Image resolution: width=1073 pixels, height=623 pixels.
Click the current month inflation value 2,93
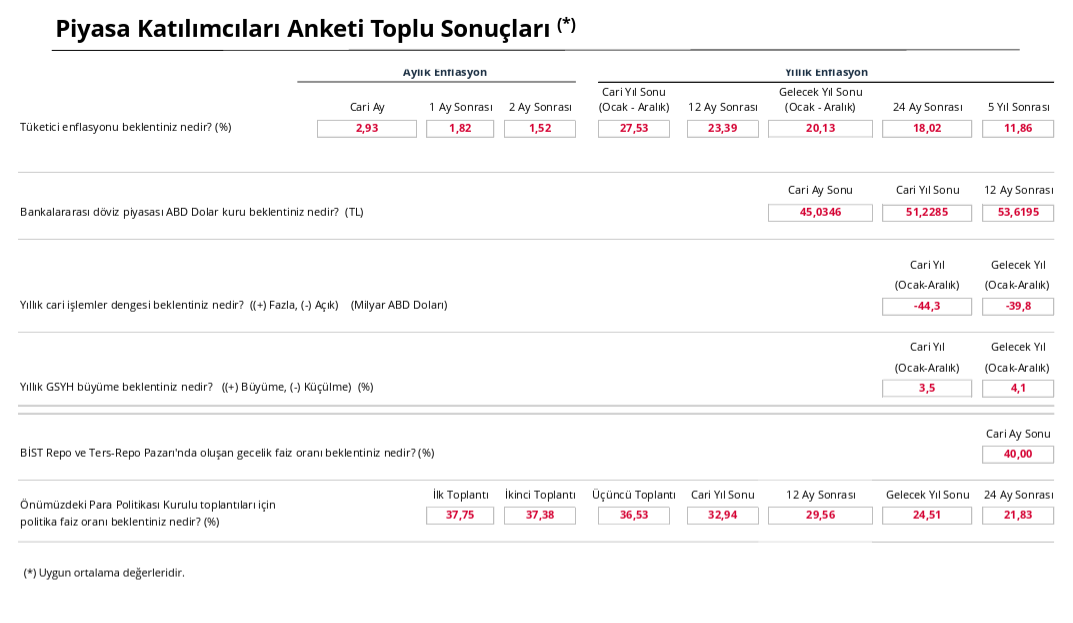click(x=366, y=128)
